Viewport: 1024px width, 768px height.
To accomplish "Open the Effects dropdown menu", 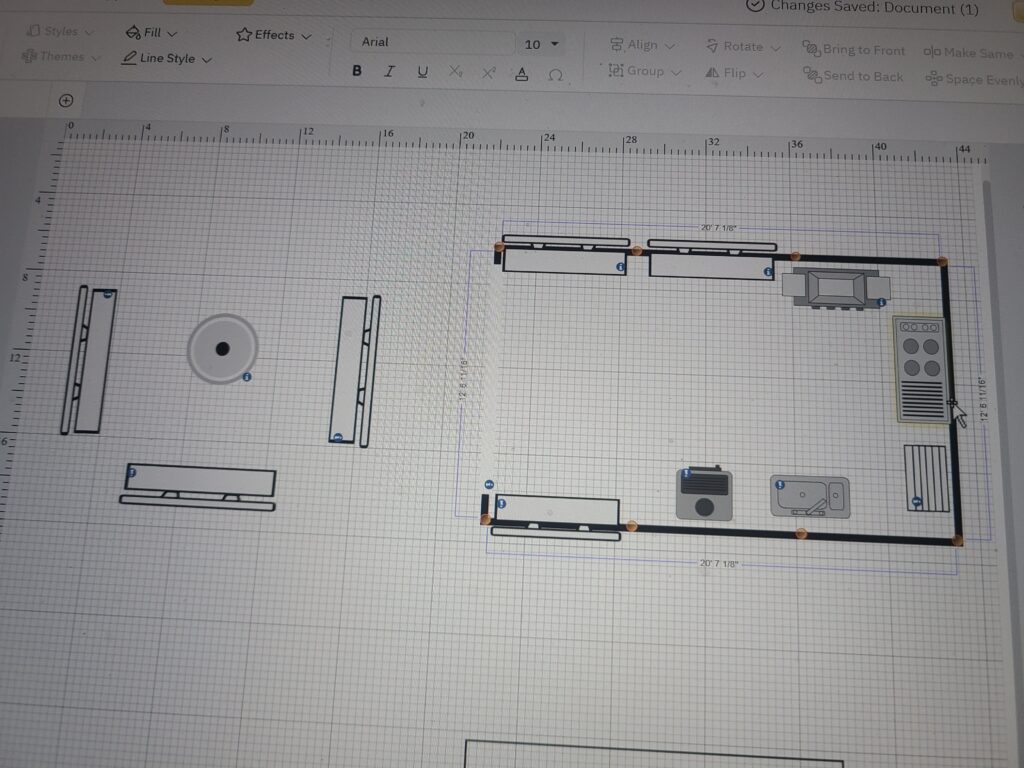I will point(274,35).
